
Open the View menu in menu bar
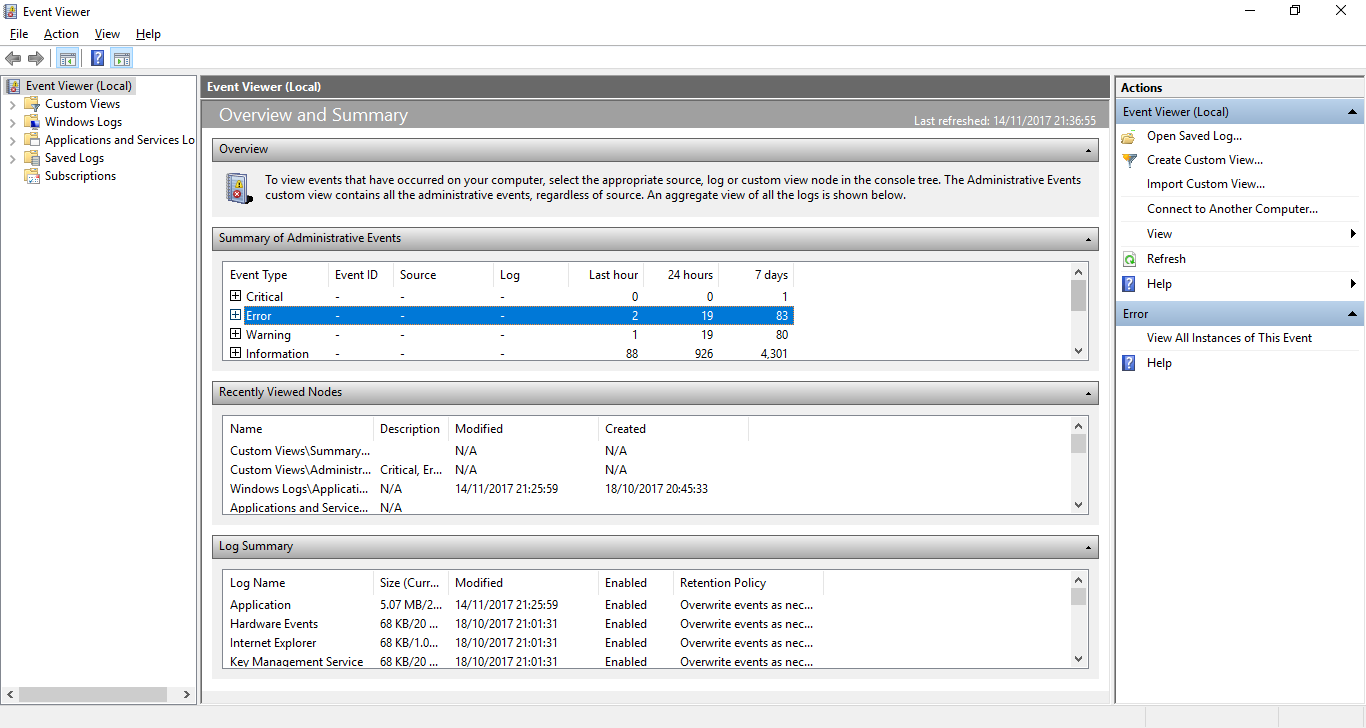click(x=107, y=34)
